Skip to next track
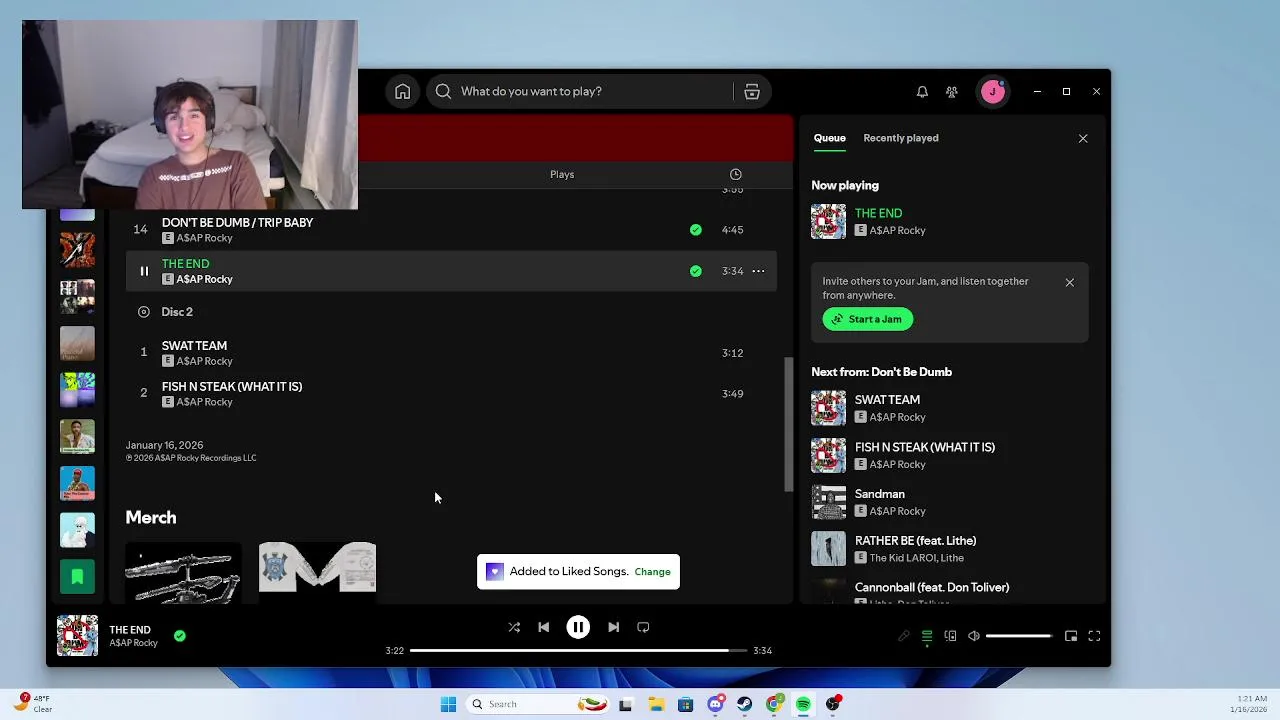 point(613,627)
